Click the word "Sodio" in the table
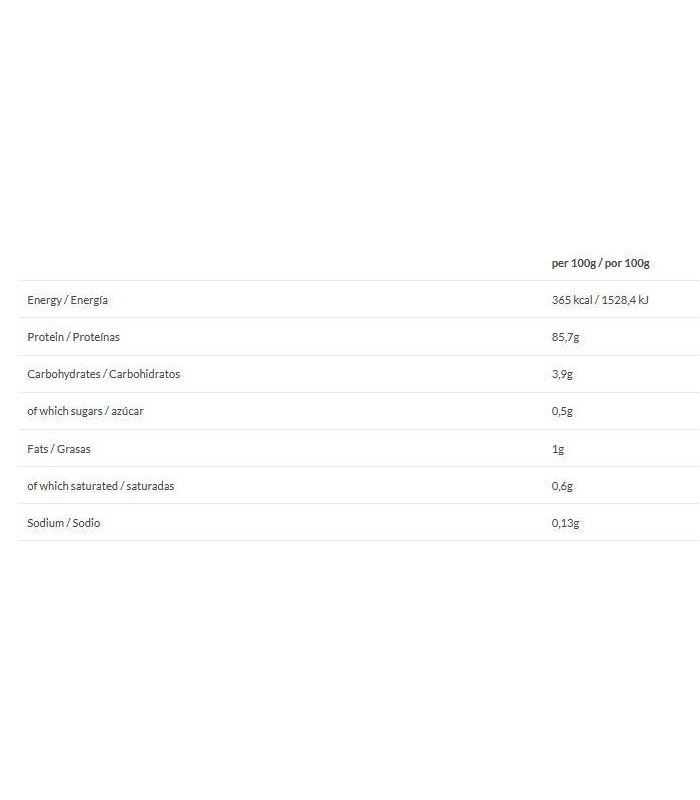 pos(87,523)
